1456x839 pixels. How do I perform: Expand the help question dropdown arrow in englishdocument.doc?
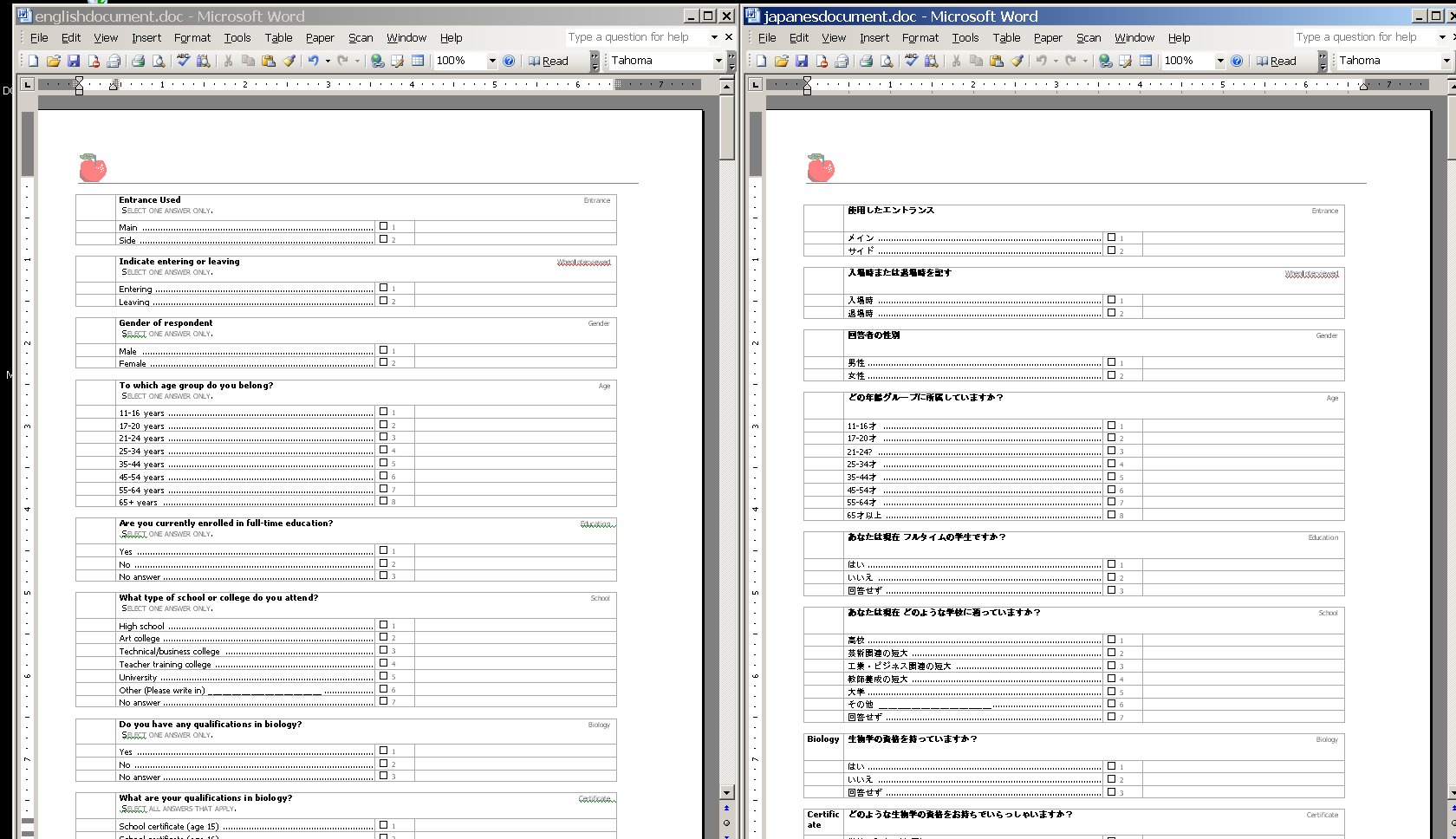pyautogui.click(x=714, y=37)
